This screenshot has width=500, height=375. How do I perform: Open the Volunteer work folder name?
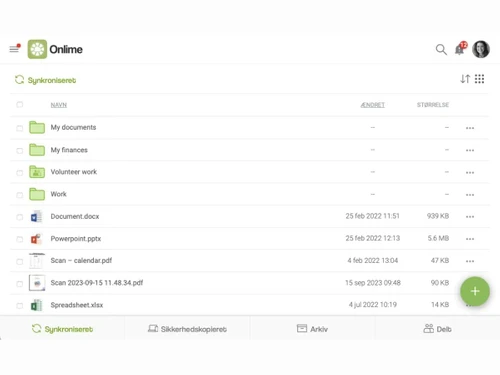(74, 172)
